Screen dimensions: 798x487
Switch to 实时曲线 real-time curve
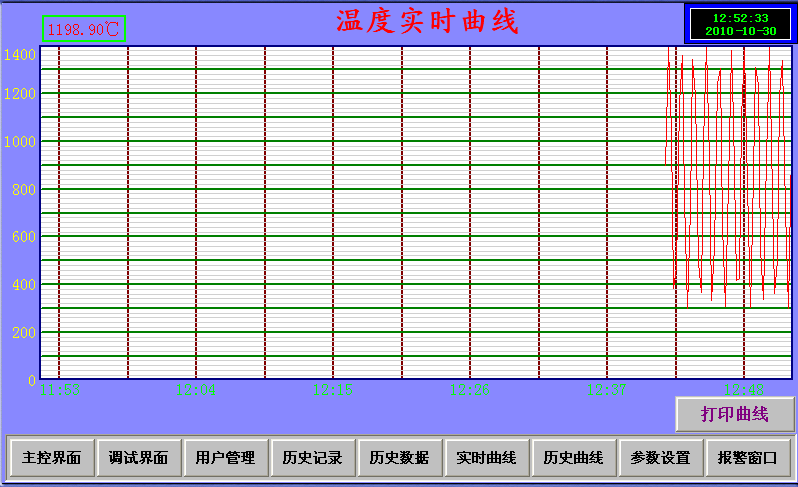(x=487, y=457)
